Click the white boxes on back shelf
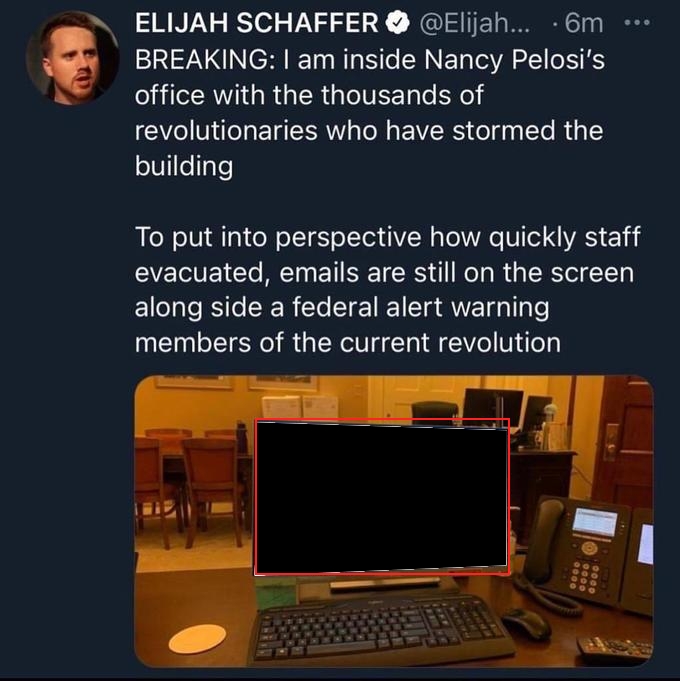The width and height of the screenshot is (680, 681). pos(300,408)
